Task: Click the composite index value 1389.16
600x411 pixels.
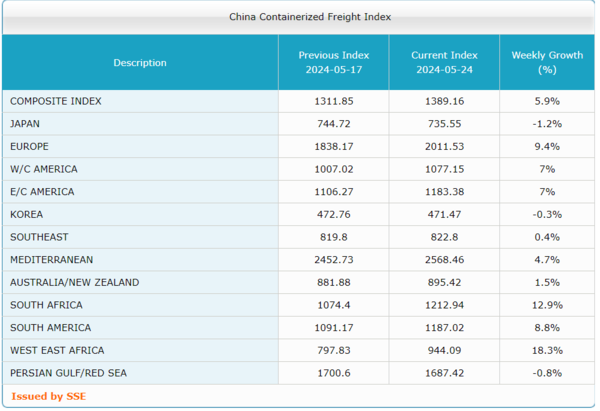Action: click(x=444, y=101)
